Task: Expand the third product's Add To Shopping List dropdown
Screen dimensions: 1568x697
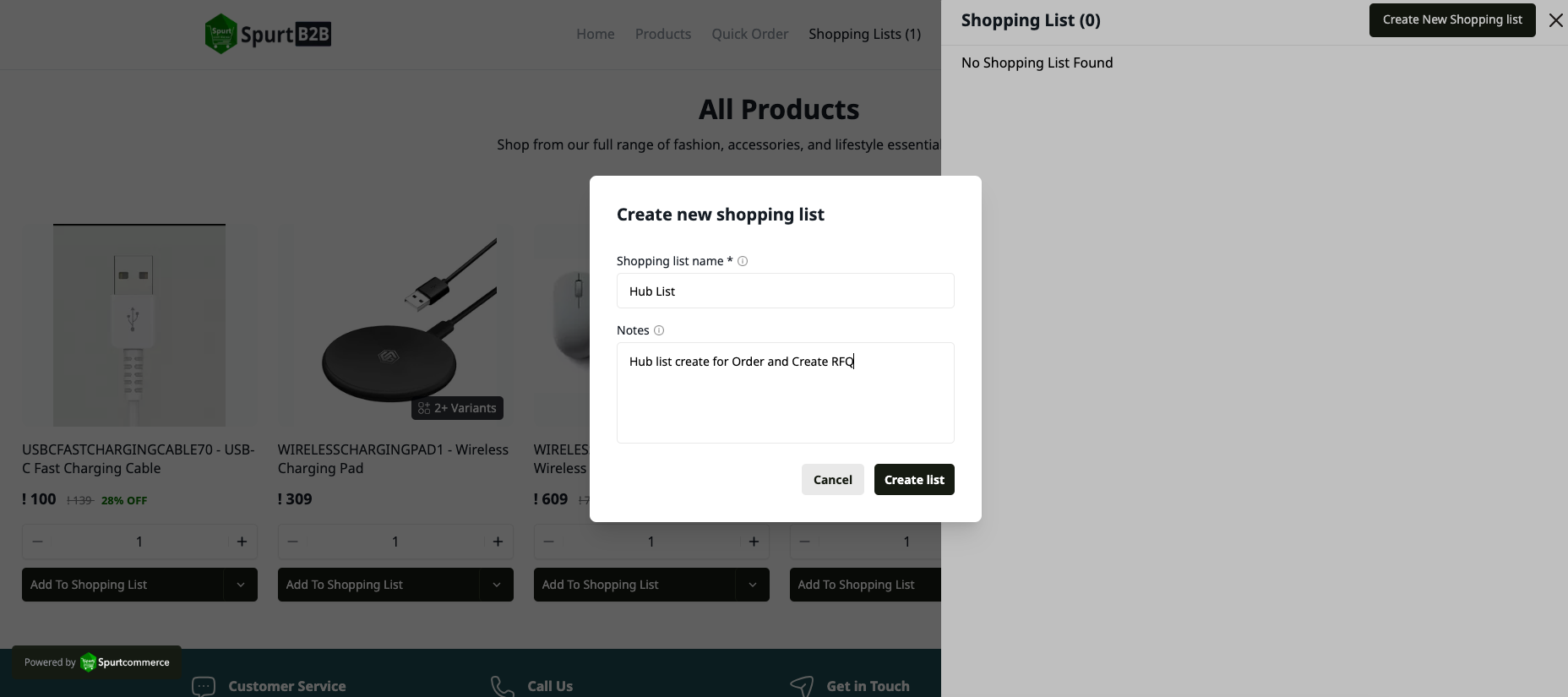Action: pos(753,585)
